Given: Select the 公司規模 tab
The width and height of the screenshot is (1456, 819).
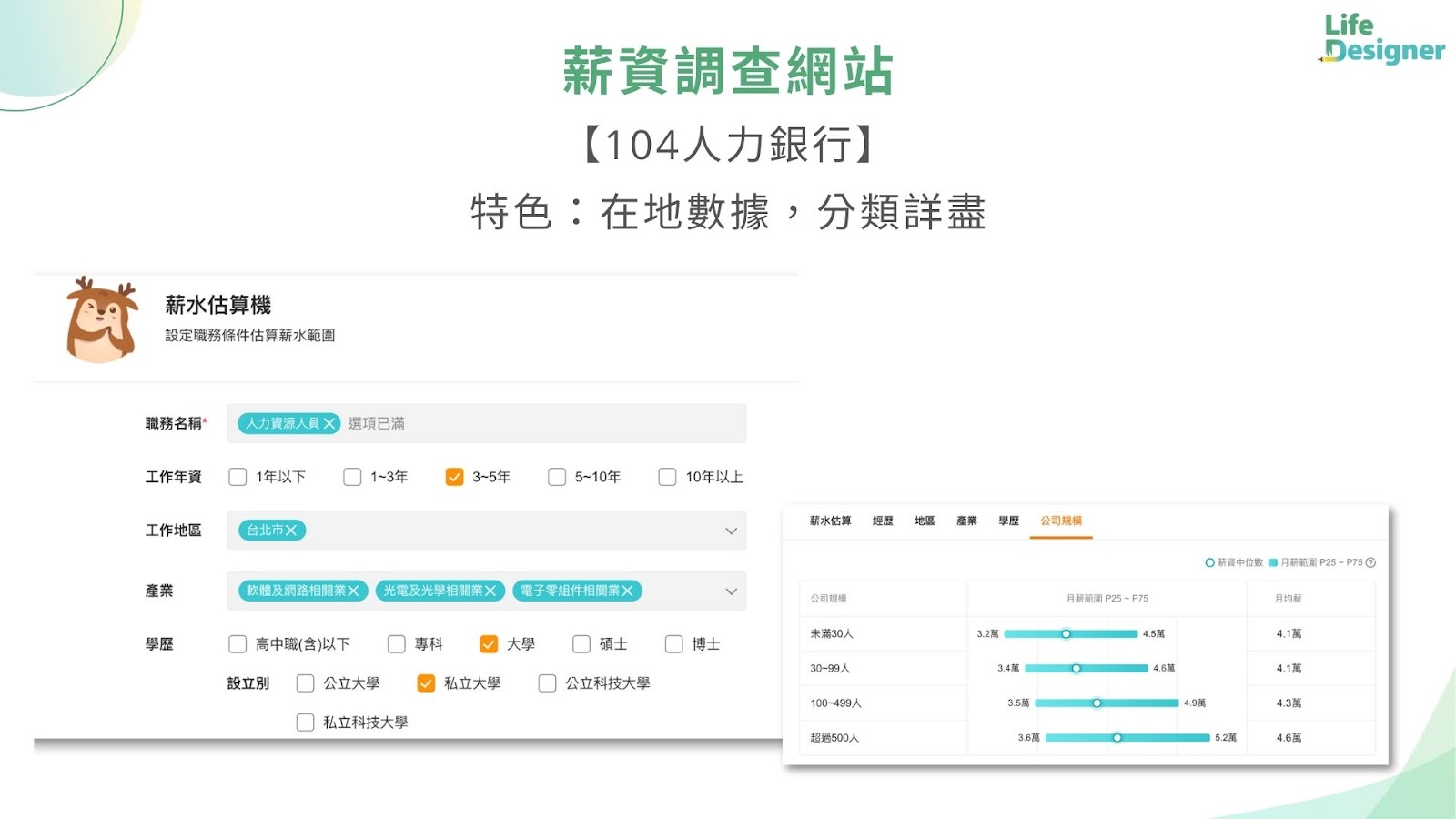Looking at the screenshot, I should (1061, 521).
